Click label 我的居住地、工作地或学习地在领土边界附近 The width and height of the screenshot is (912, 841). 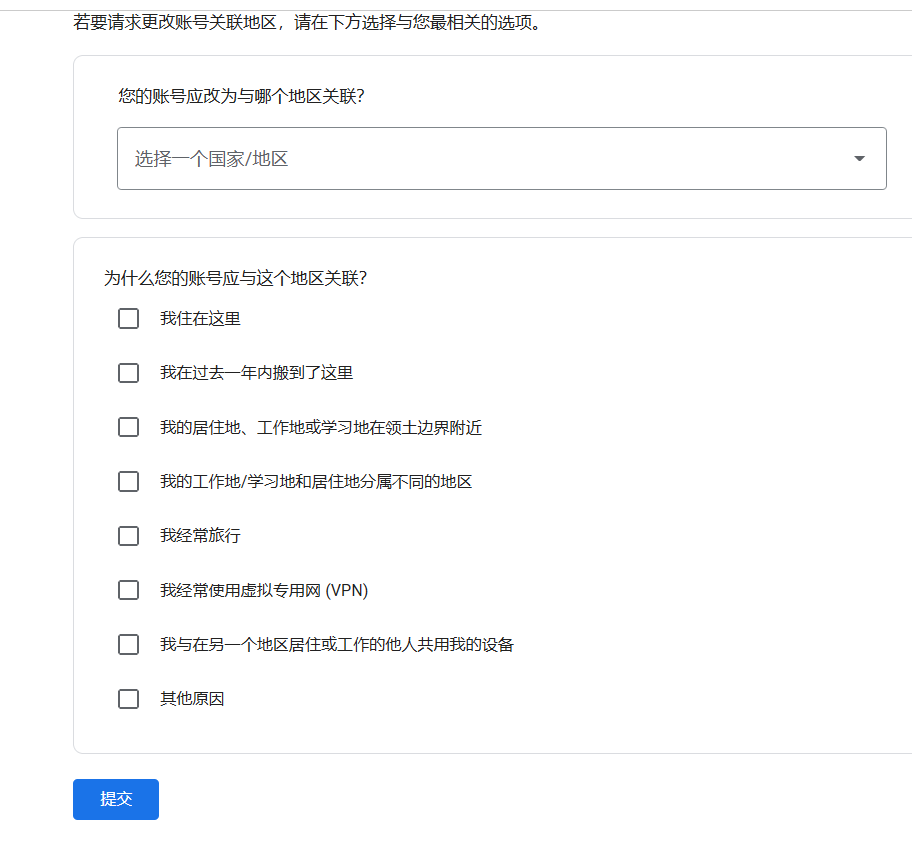[x=321, y=427]
